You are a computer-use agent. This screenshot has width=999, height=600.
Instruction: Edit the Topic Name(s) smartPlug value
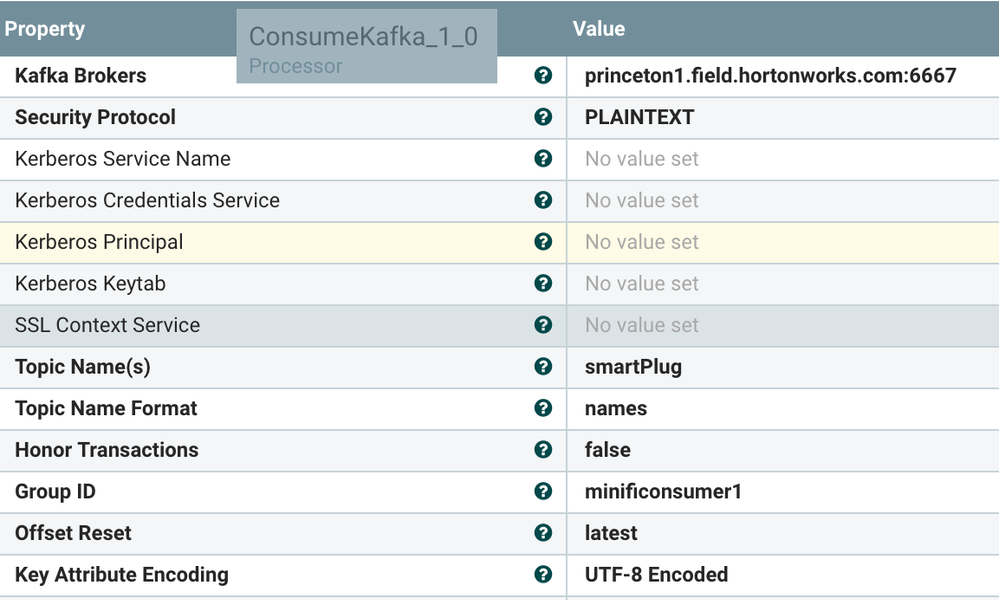pyautogui.click(x=633, y=367)
